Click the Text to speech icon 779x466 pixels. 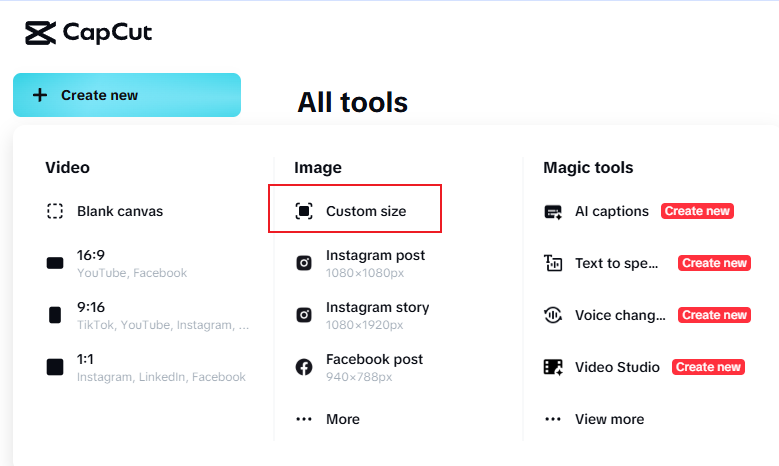(x=553, y=263)
